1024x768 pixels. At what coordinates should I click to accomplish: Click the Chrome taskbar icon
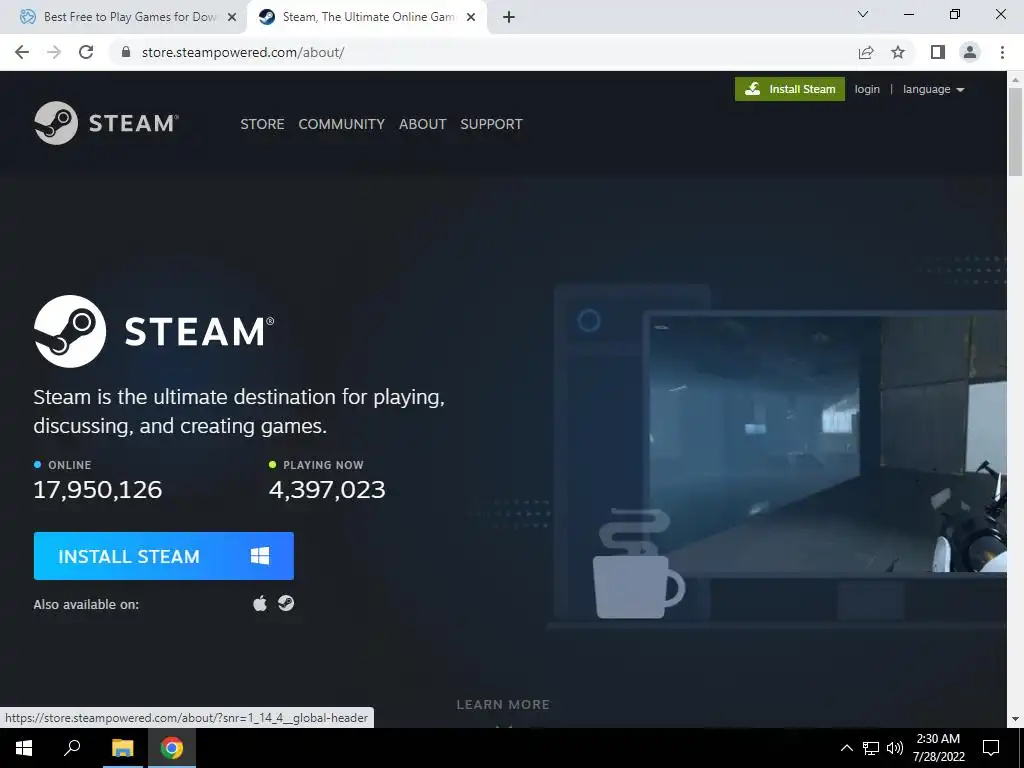172,748
